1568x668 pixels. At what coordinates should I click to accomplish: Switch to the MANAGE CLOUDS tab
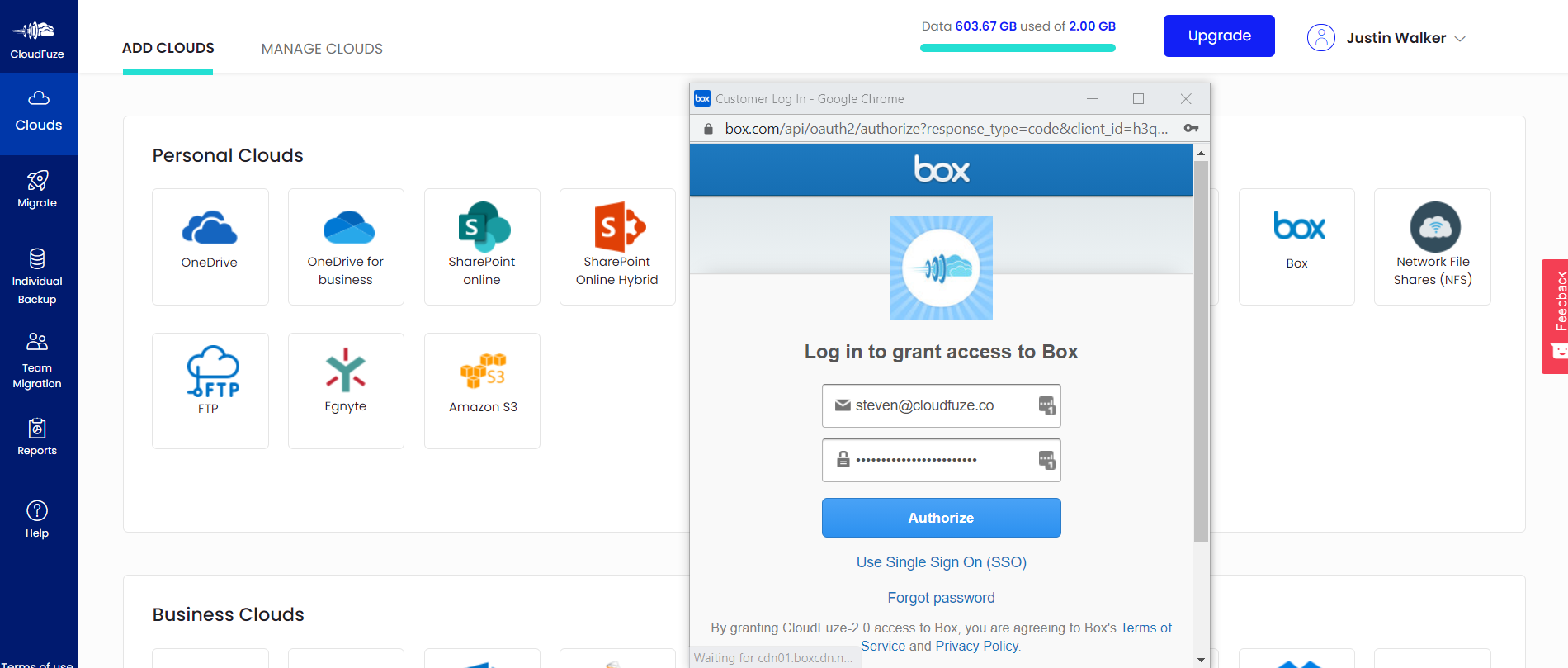322,49
